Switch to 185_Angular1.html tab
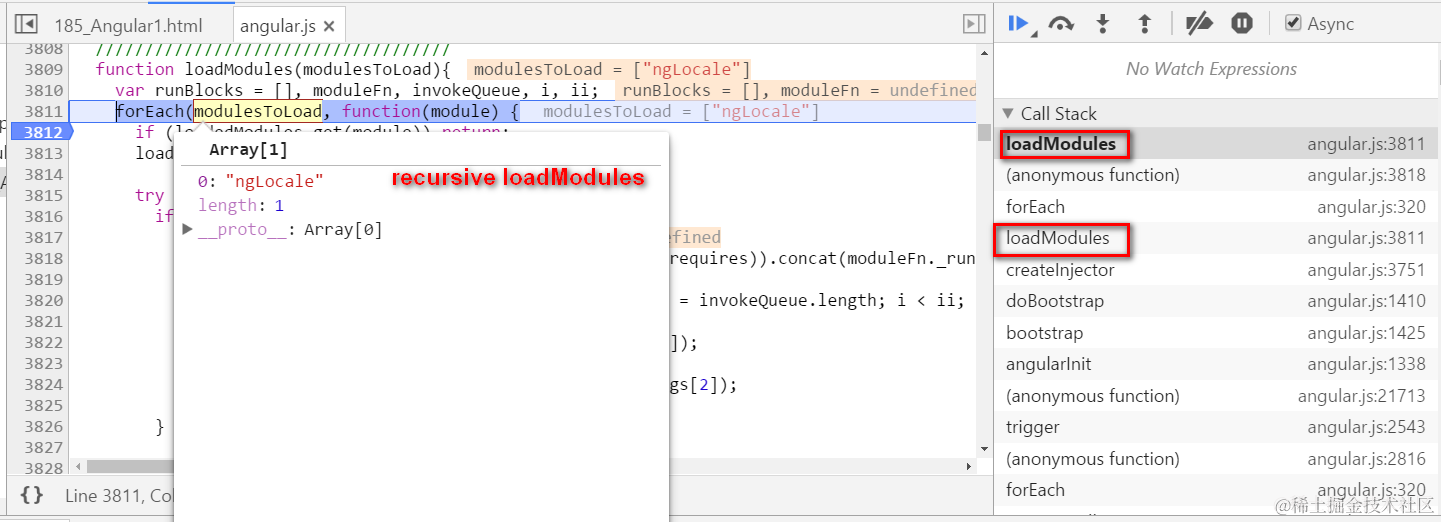The image size is (1441, 522). (127, 26)
